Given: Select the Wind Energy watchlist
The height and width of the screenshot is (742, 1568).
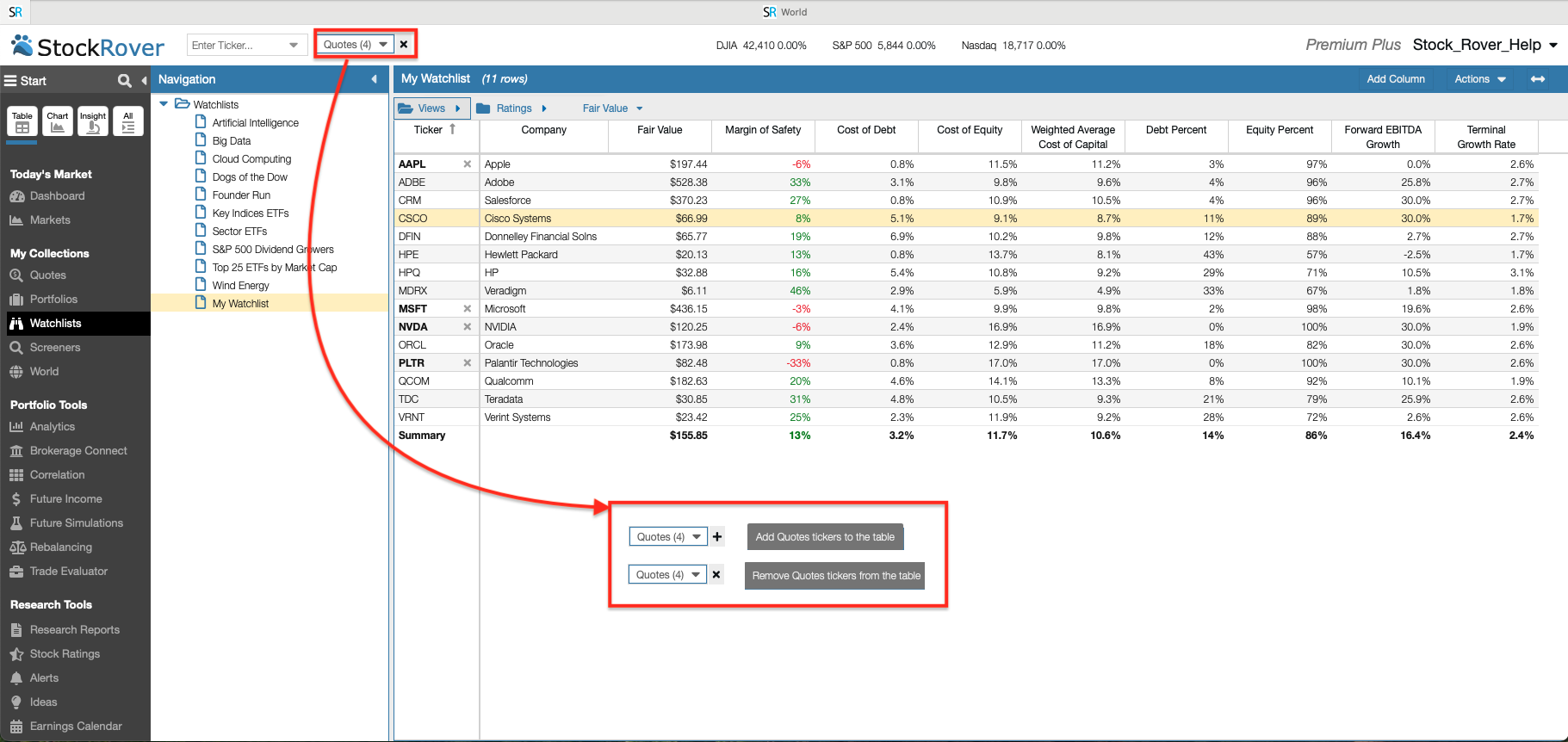Looking at the screenshot, I should pos(241,286).
